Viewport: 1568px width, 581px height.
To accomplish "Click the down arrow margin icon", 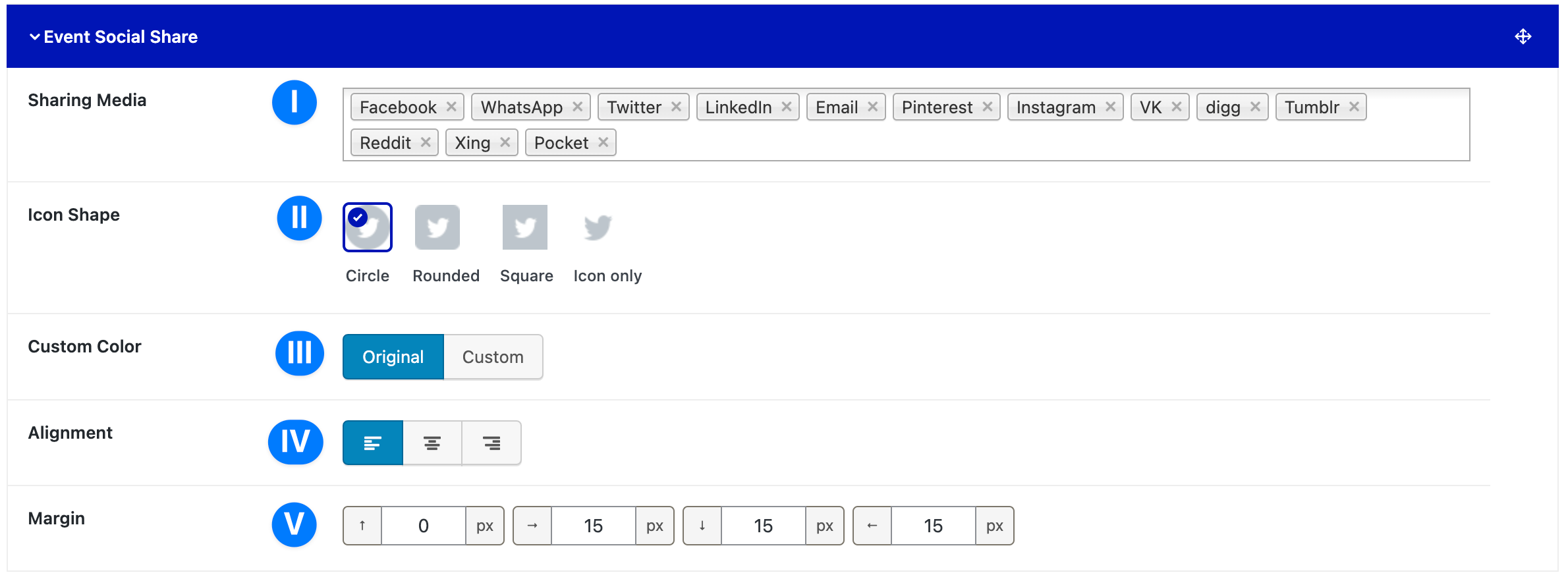I will click(702, 526).
